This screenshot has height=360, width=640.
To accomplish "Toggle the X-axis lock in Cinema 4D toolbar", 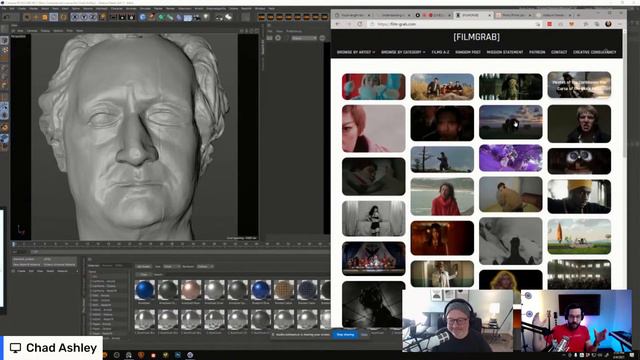I will pos(75,17).
